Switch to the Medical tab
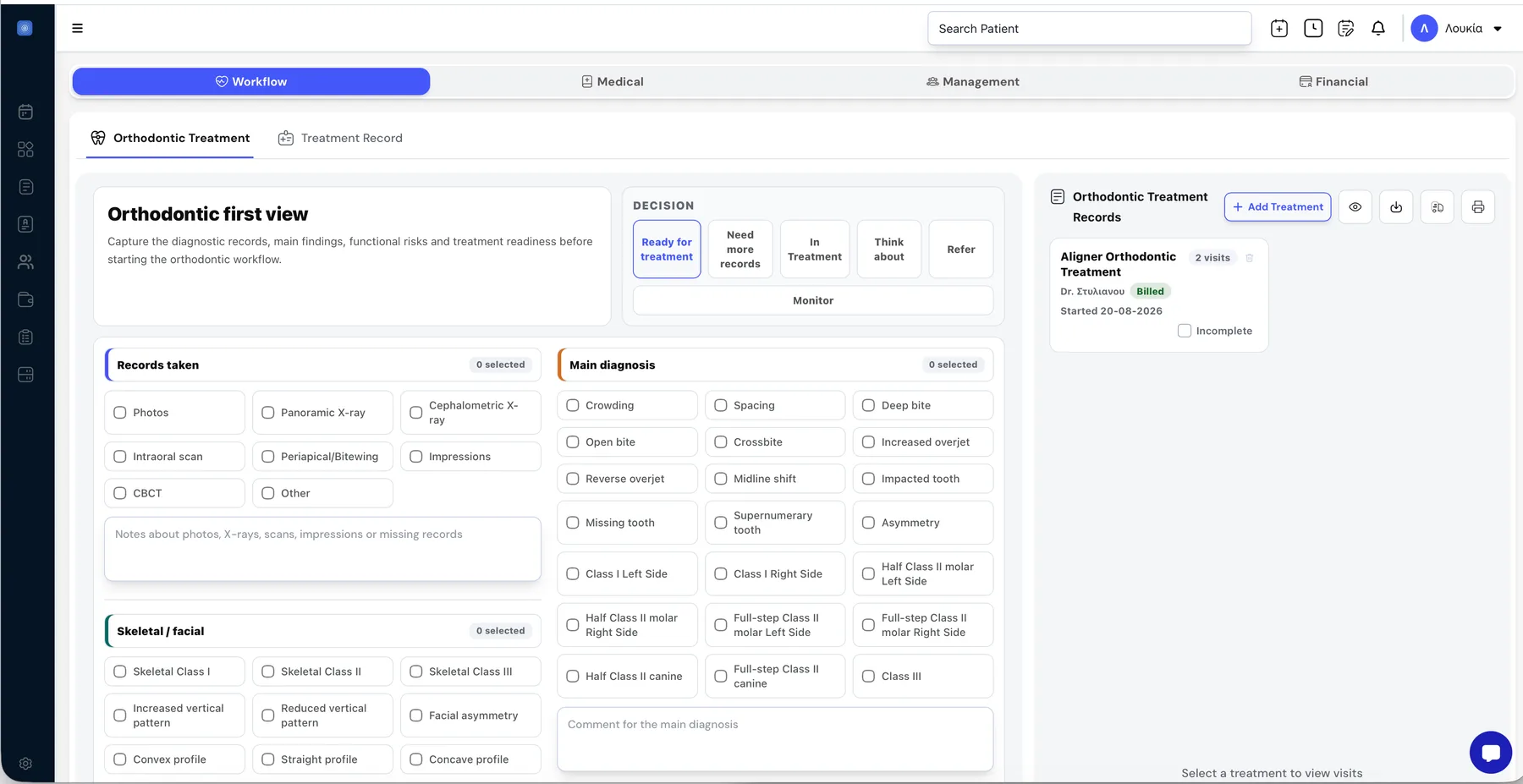This screenshot has height=784, width=1523. (x=613, y=81)
